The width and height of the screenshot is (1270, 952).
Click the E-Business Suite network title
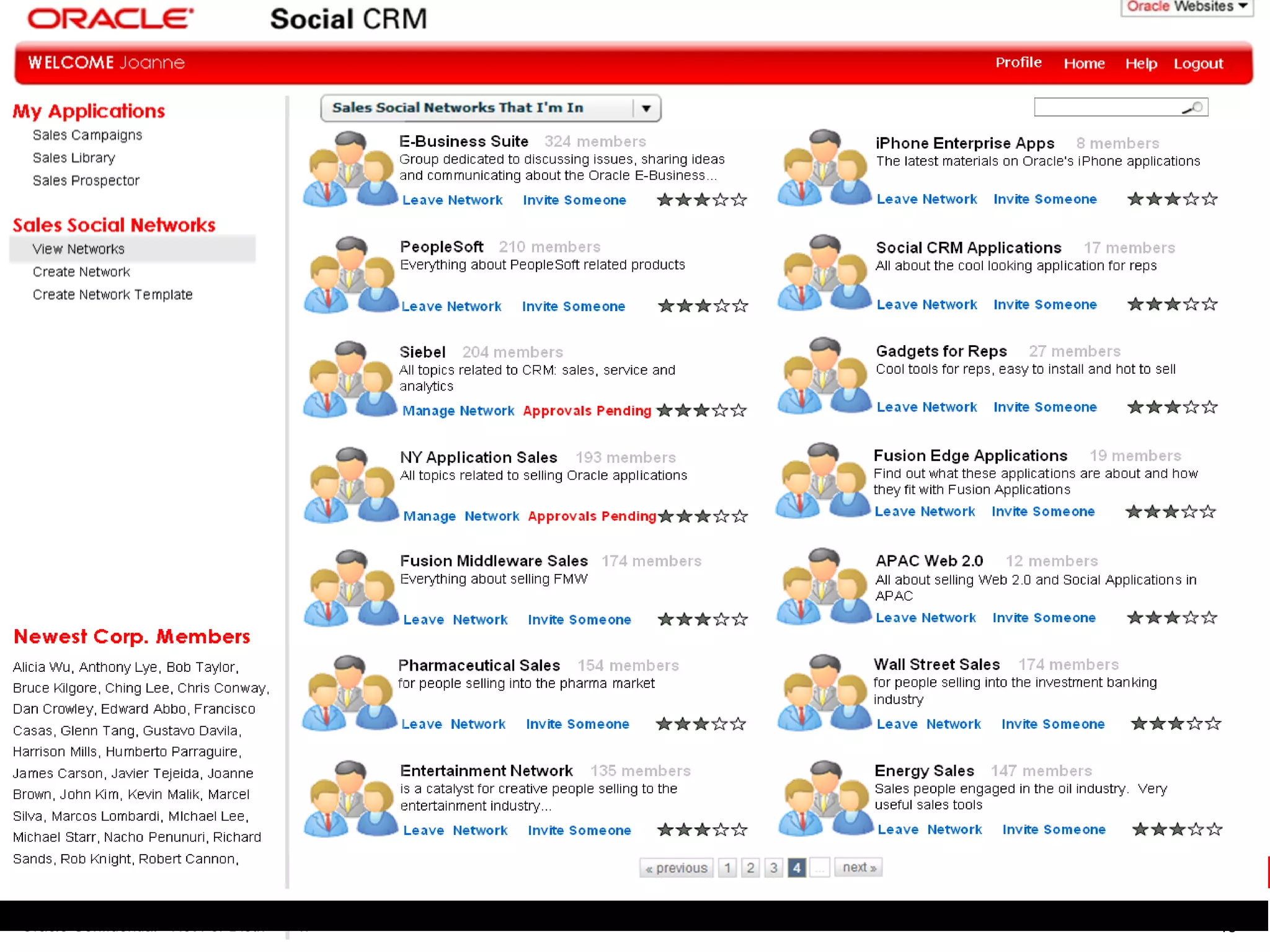[x=464, y=141]
